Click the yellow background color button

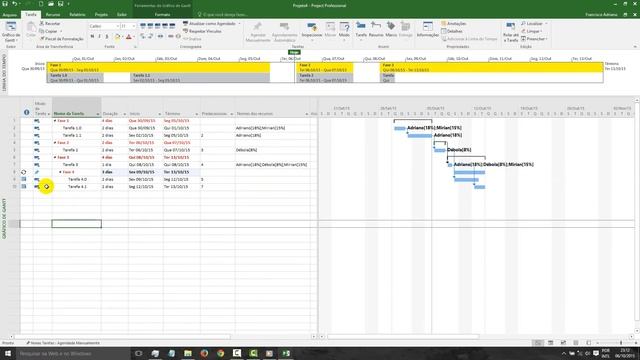[117, 37]
